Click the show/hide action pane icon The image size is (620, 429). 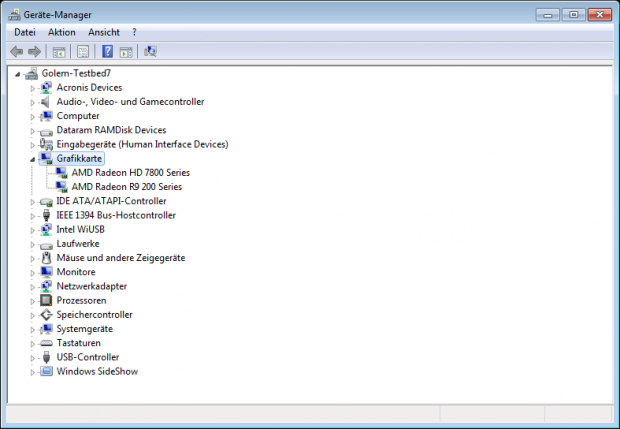(x=126, y=51)
